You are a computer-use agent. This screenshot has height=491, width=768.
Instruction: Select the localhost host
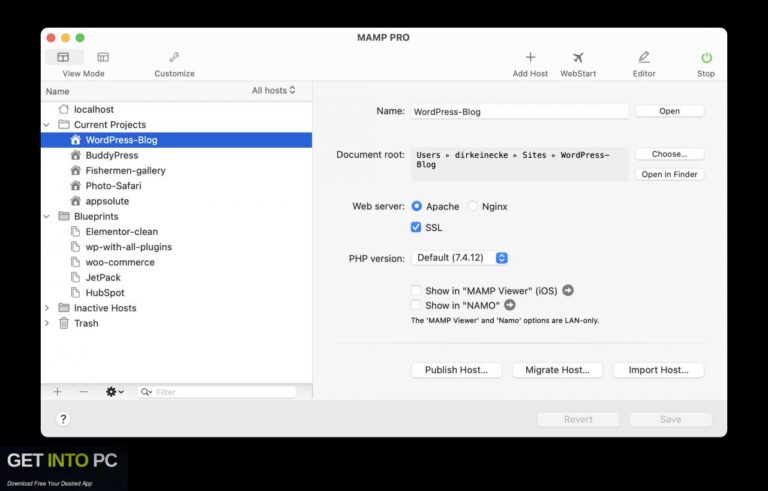[176, 109]
